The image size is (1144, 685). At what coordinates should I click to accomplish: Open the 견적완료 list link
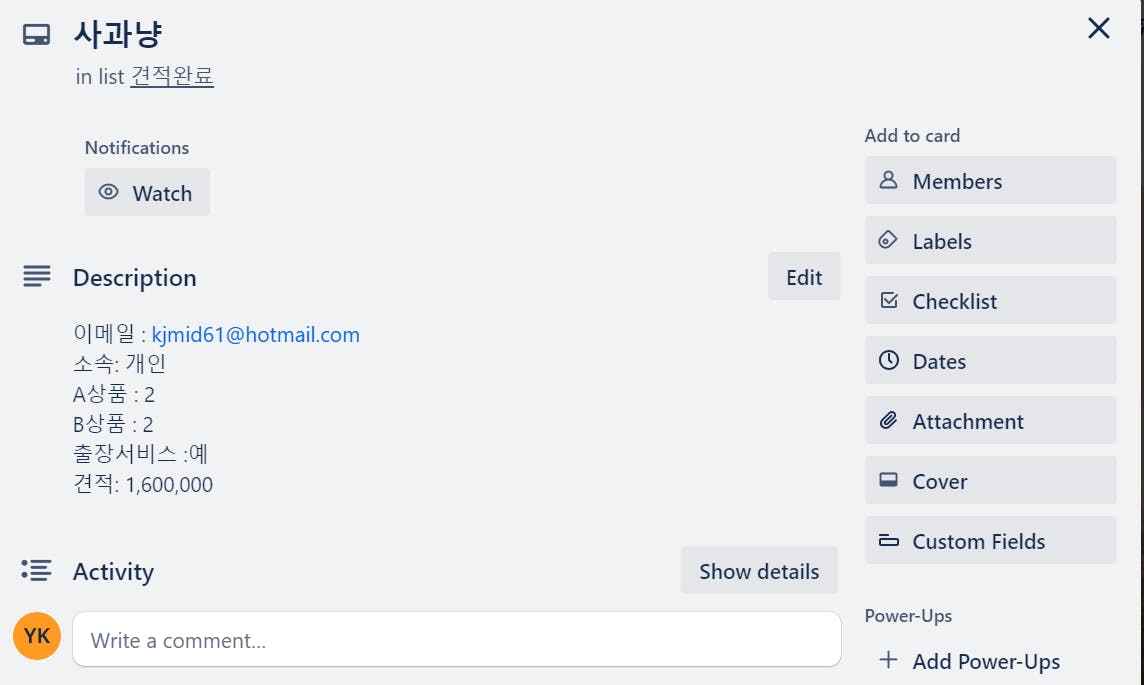point(172,77)
